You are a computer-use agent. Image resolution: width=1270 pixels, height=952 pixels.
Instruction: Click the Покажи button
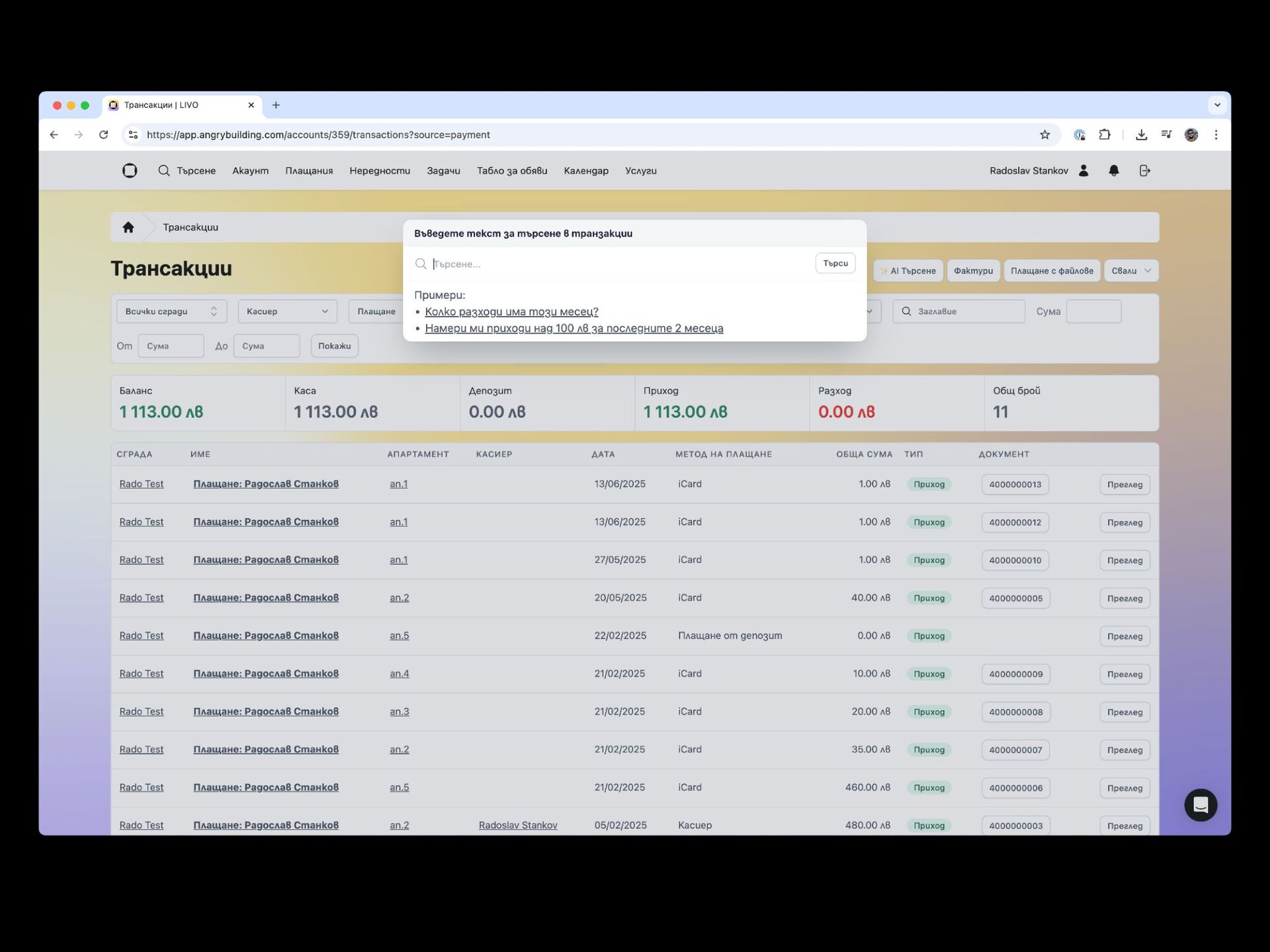[335, 346]
